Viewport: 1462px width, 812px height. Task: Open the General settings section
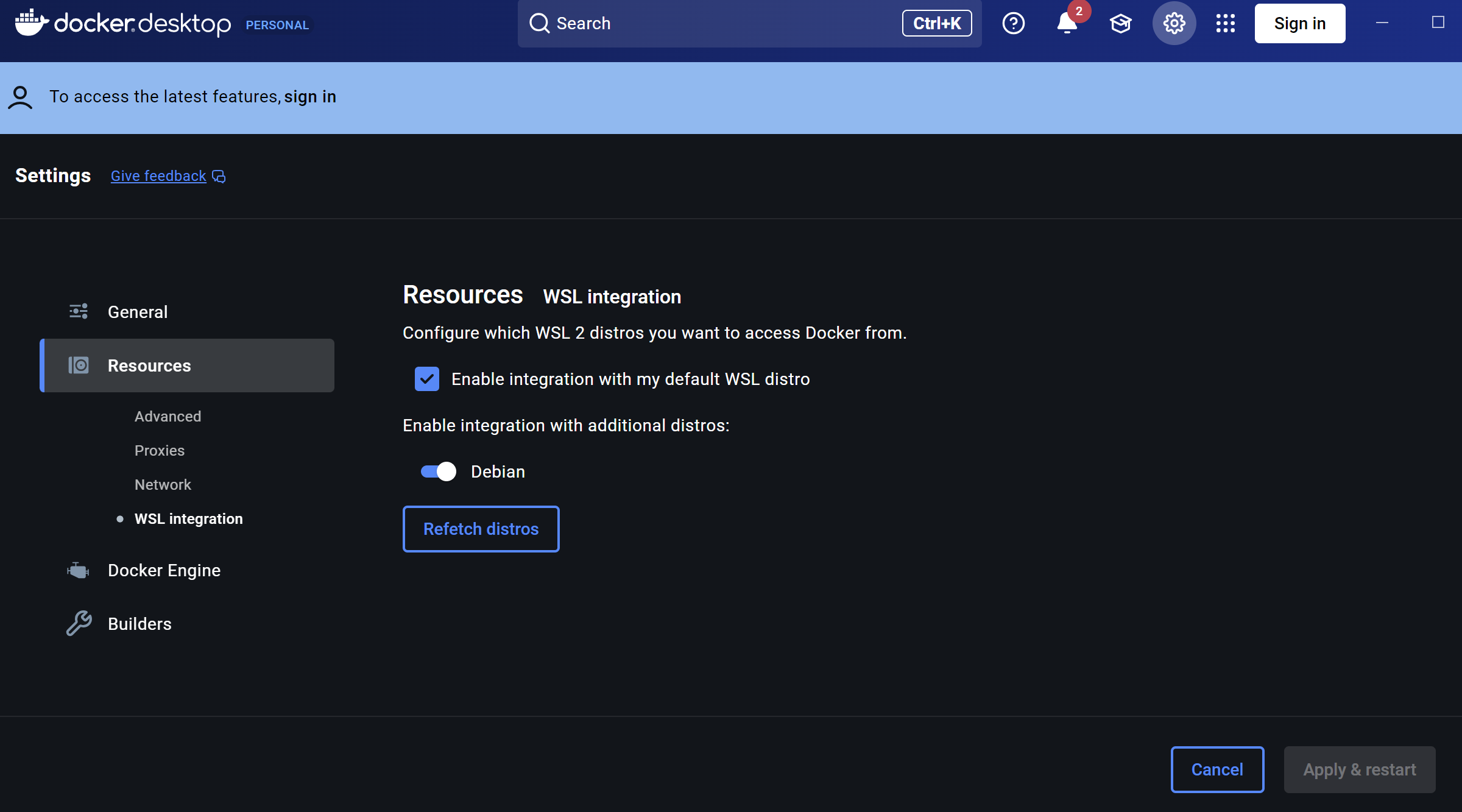tap(187, 312)
